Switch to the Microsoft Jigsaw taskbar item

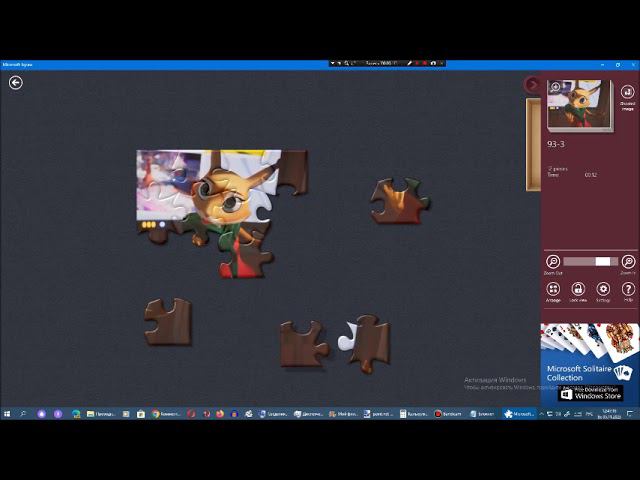pos(519,414)
